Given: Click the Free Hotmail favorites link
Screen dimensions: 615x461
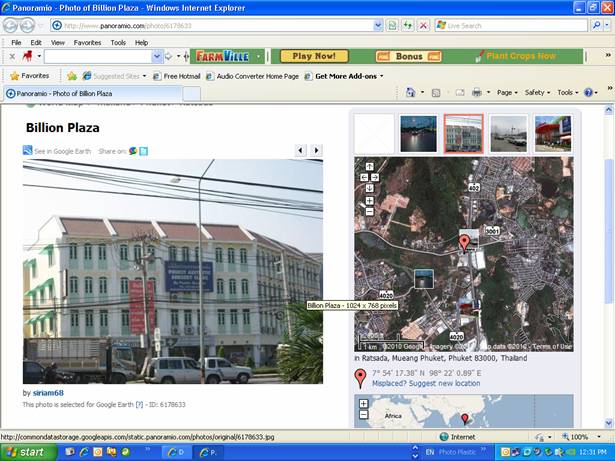Looking at the screenshot, I should pos(177,76).
